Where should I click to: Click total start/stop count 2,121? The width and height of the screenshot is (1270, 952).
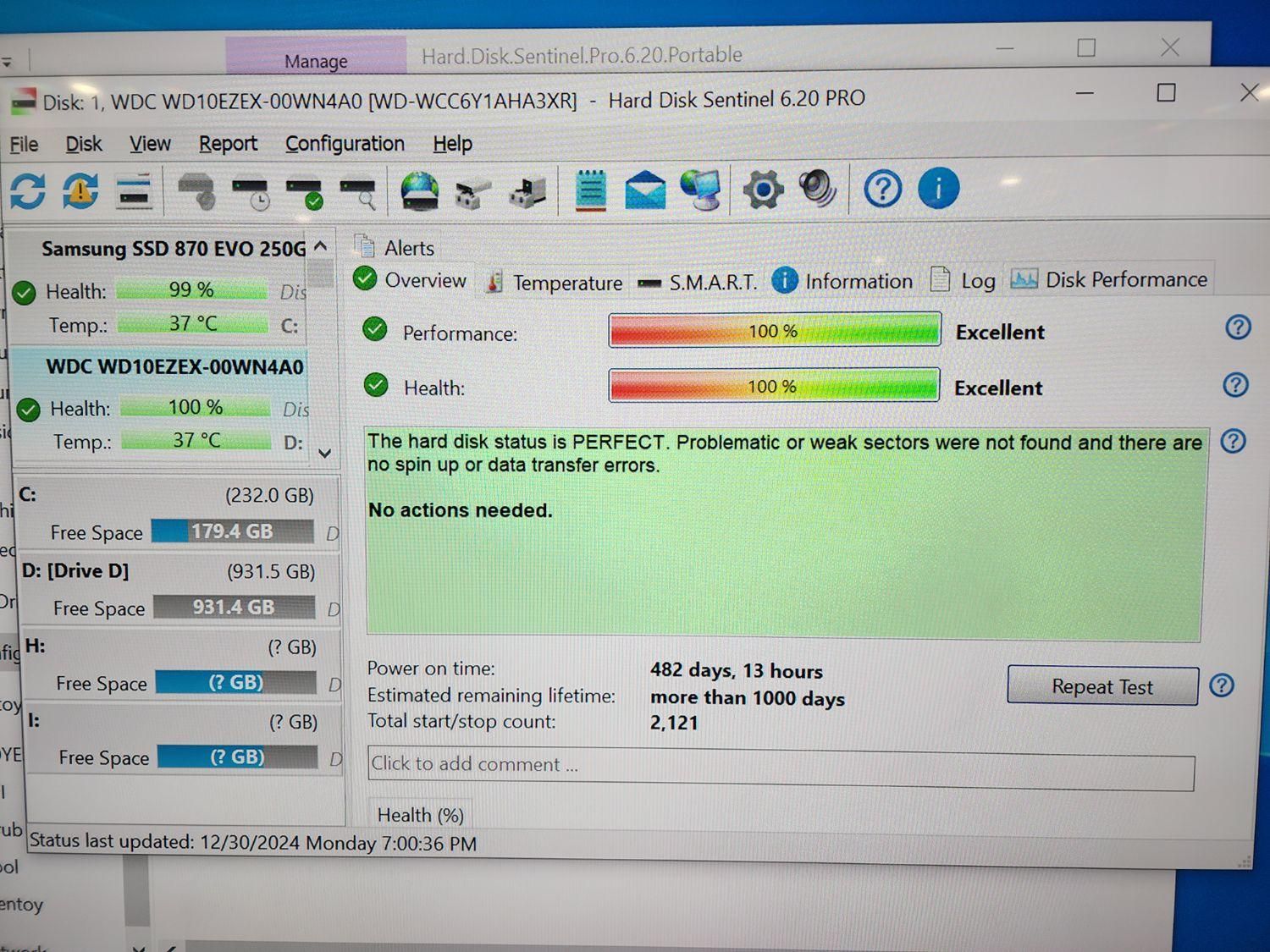pos(674,723)
